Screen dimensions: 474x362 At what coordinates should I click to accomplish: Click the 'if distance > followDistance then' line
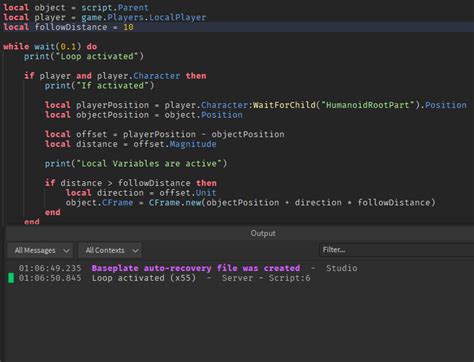click(131, 183)
